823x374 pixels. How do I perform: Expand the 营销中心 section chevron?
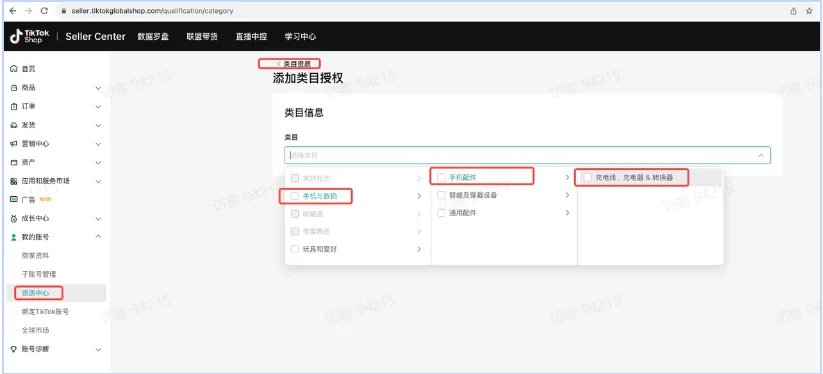[98, 144]
